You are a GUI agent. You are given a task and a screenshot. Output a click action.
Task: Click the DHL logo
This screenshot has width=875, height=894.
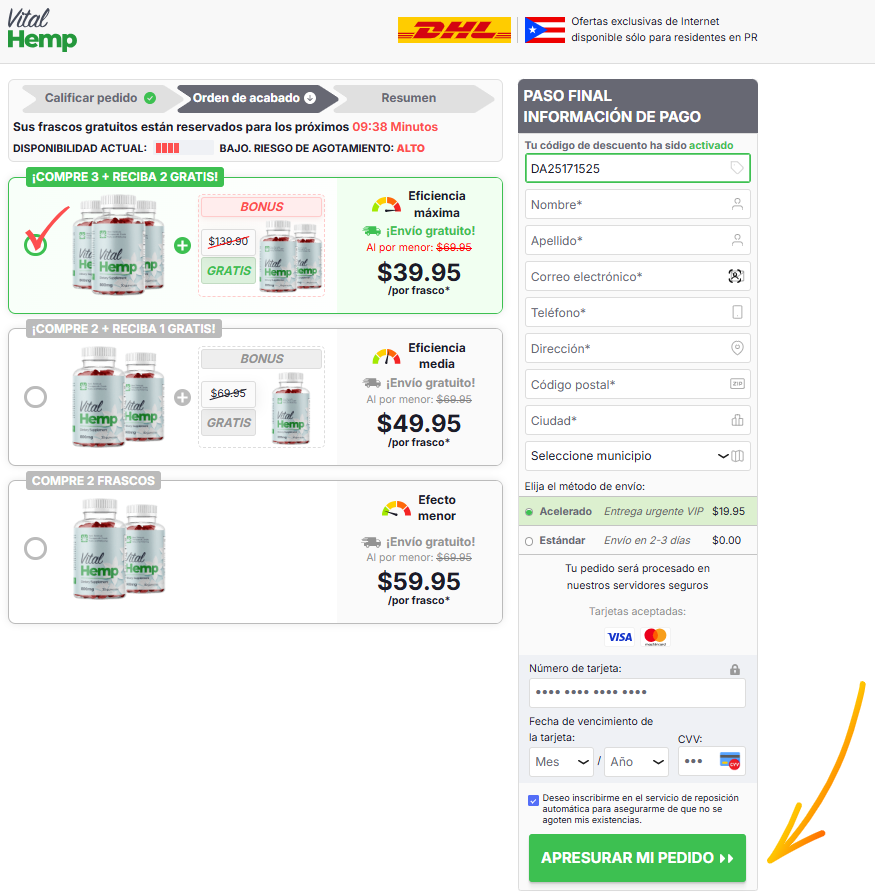[x=454, y=30]
